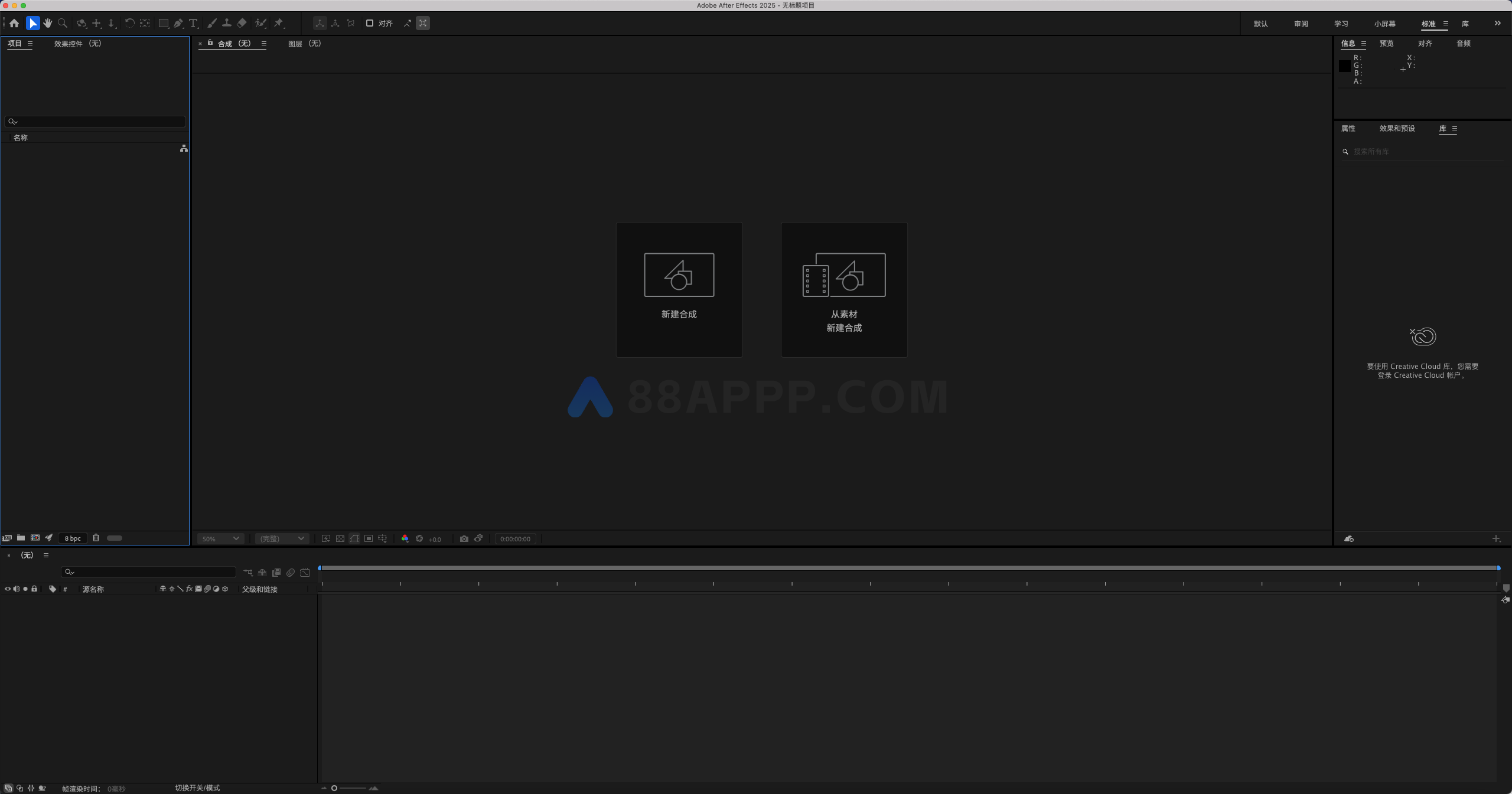
Task: Select the Brush tool
Action: point(211,24)
